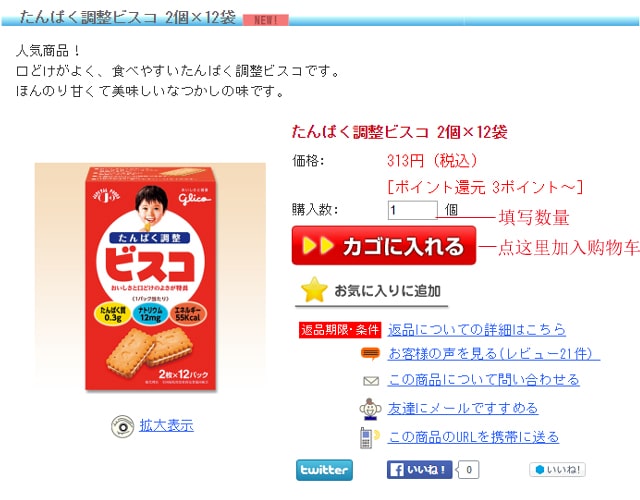This screenshot has height=500, width=640.
Task: Open 返品についての詳細はこちら return policy link
Action: (x=477, y=329)
